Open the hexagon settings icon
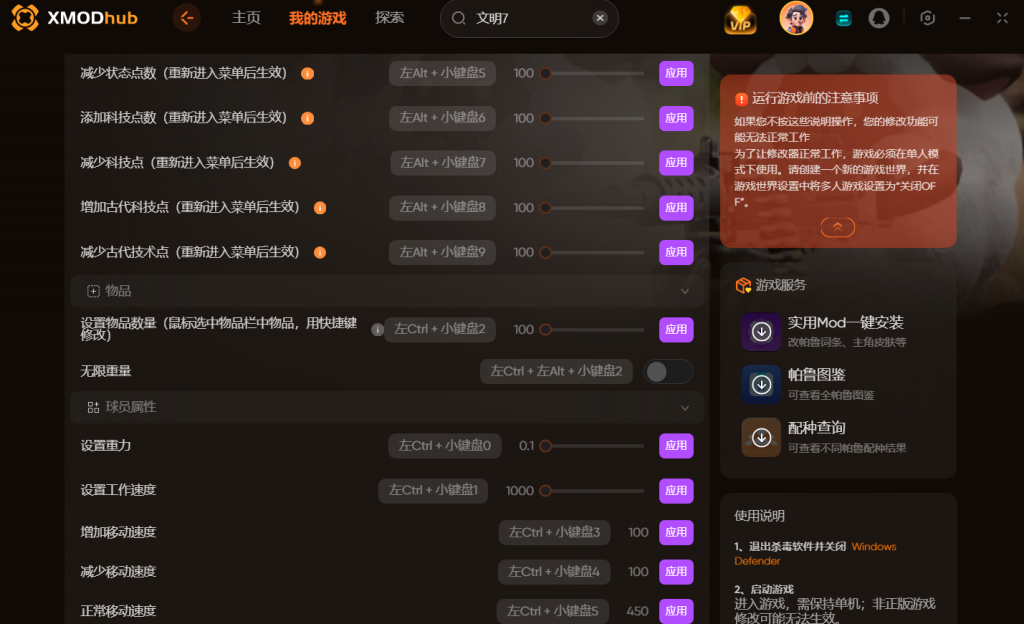Image resolution: width=1024 pixels, height=624 pixels. (x=927, y=18)
